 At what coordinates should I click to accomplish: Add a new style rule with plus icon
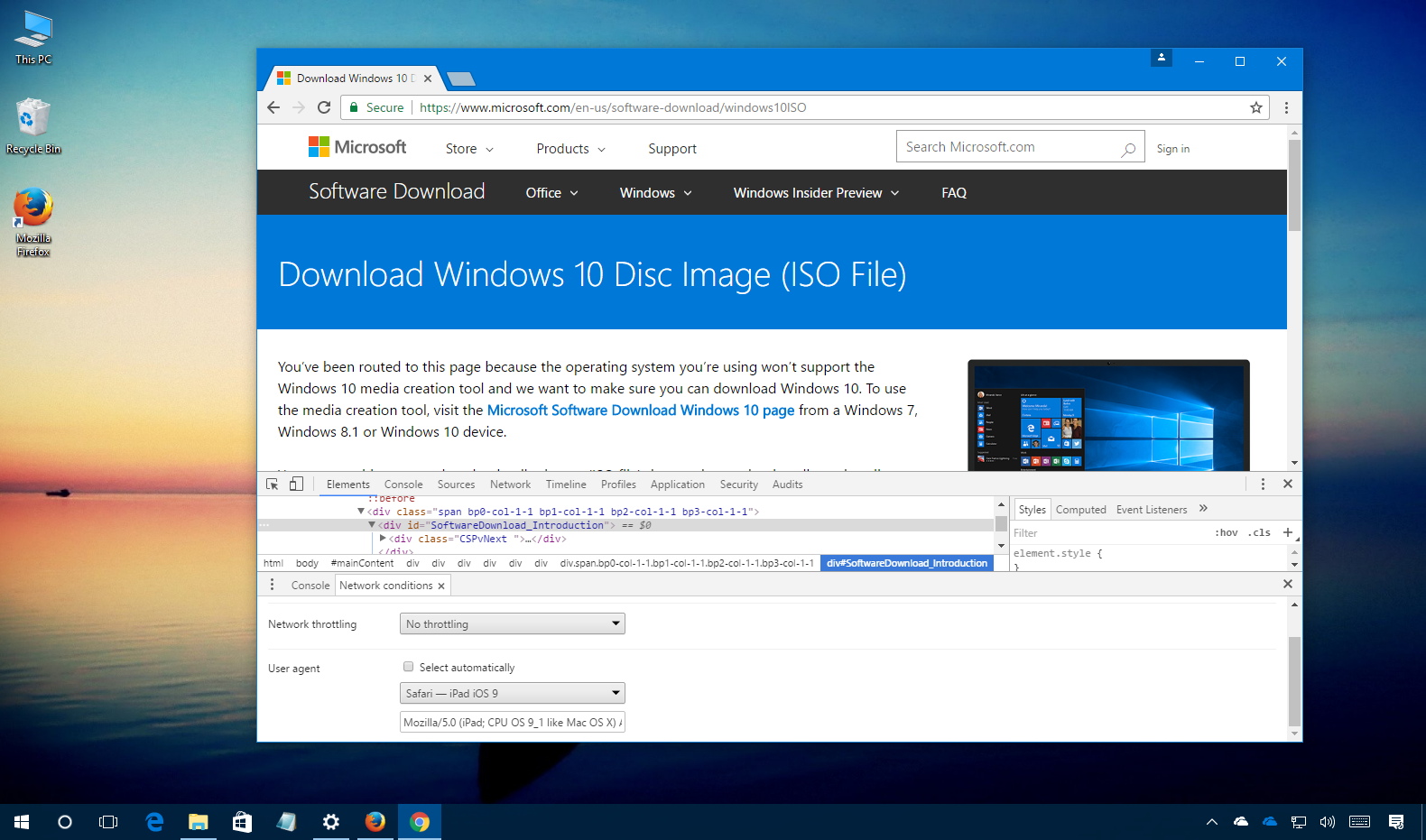[x=1288, y=532]
